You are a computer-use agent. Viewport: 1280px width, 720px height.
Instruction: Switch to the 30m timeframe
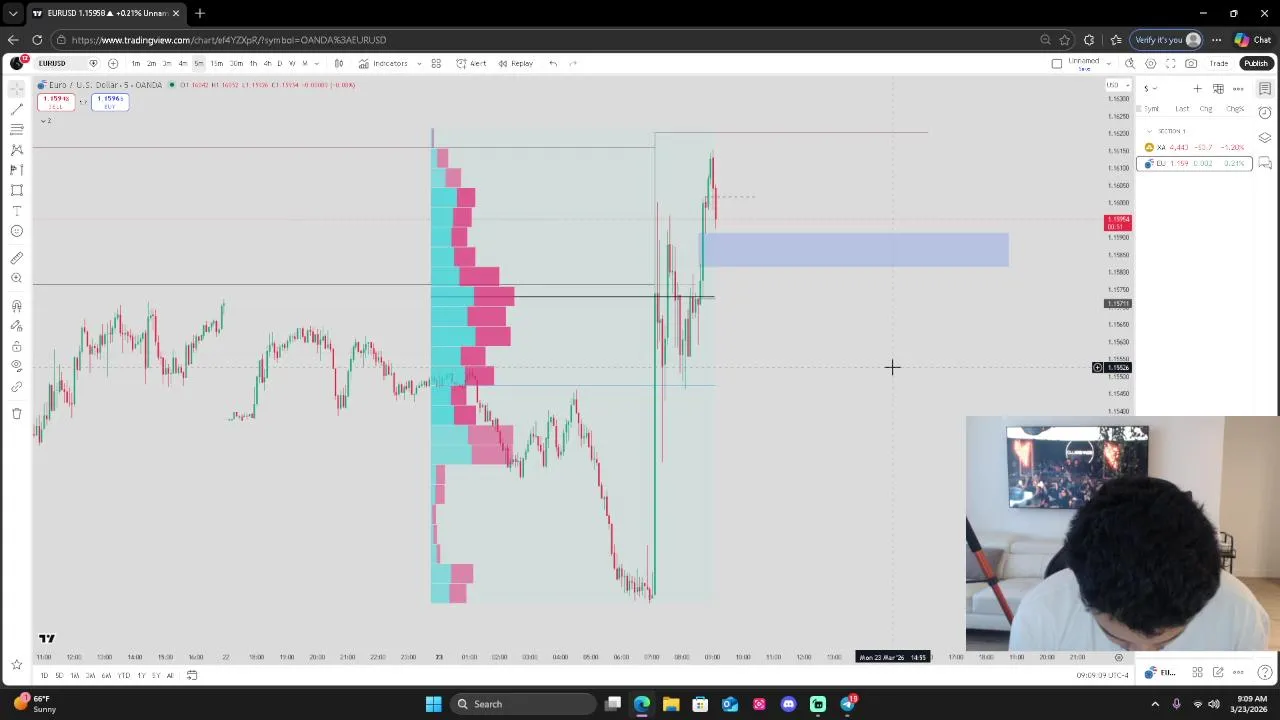click(x=236, y=63)
